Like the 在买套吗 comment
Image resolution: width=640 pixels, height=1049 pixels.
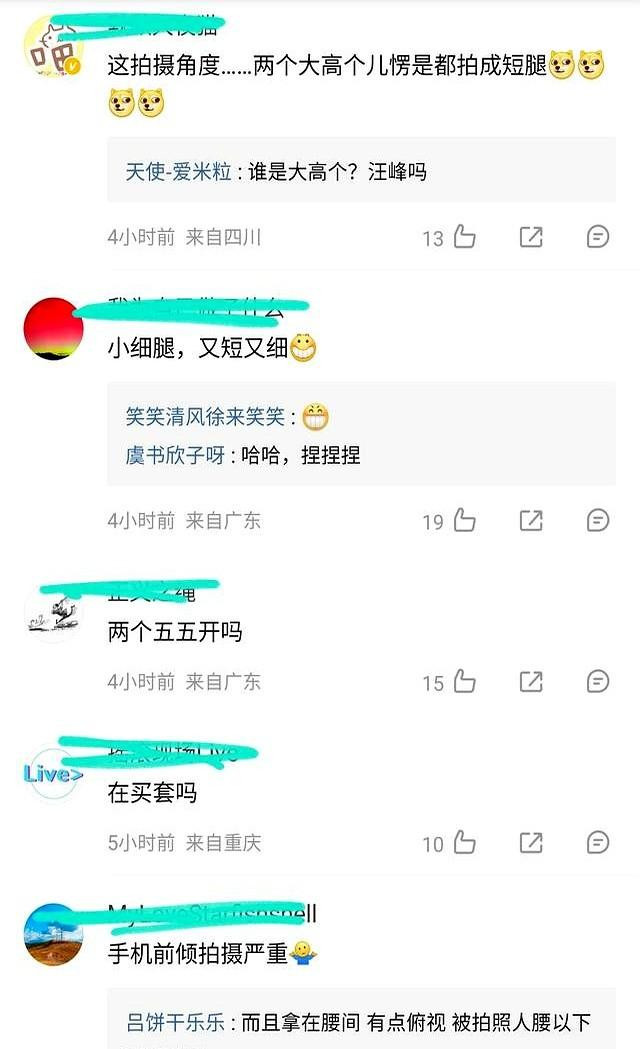click(464, 842)
